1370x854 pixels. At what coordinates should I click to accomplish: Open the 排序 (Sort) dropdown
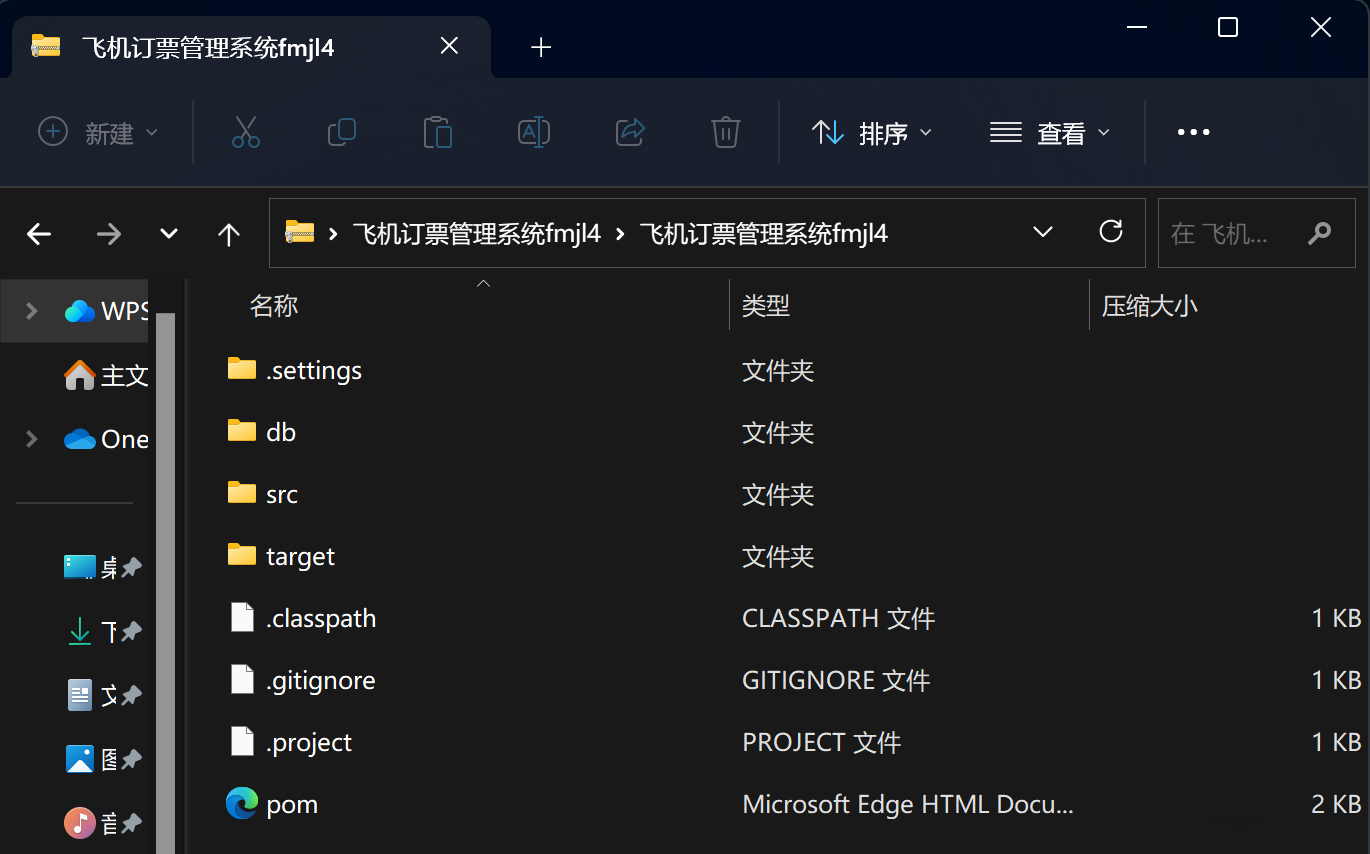click(x=871, y=132)
